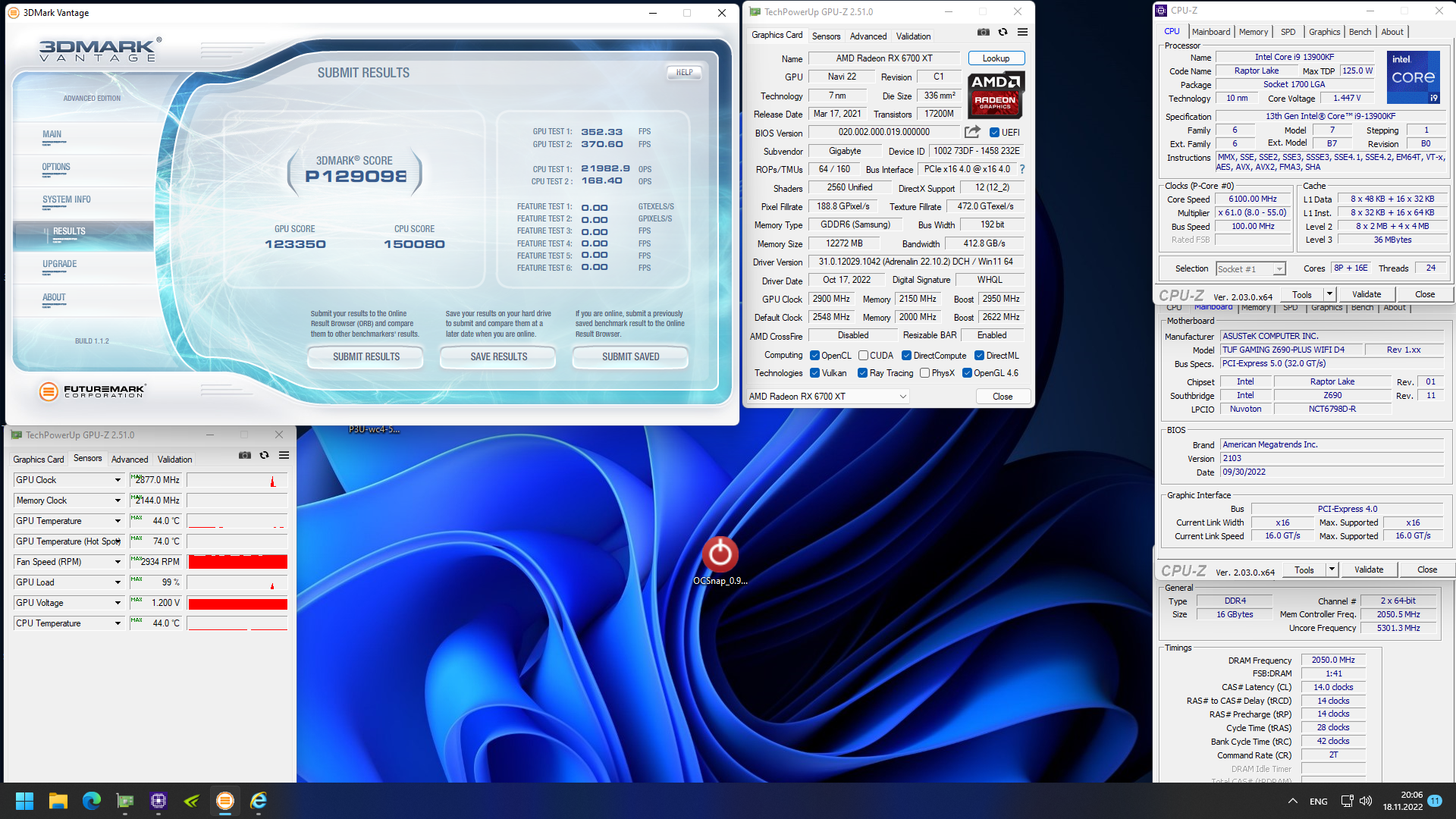Click the BIOS export share icon in GPU-Z

[x=972, y=131]
